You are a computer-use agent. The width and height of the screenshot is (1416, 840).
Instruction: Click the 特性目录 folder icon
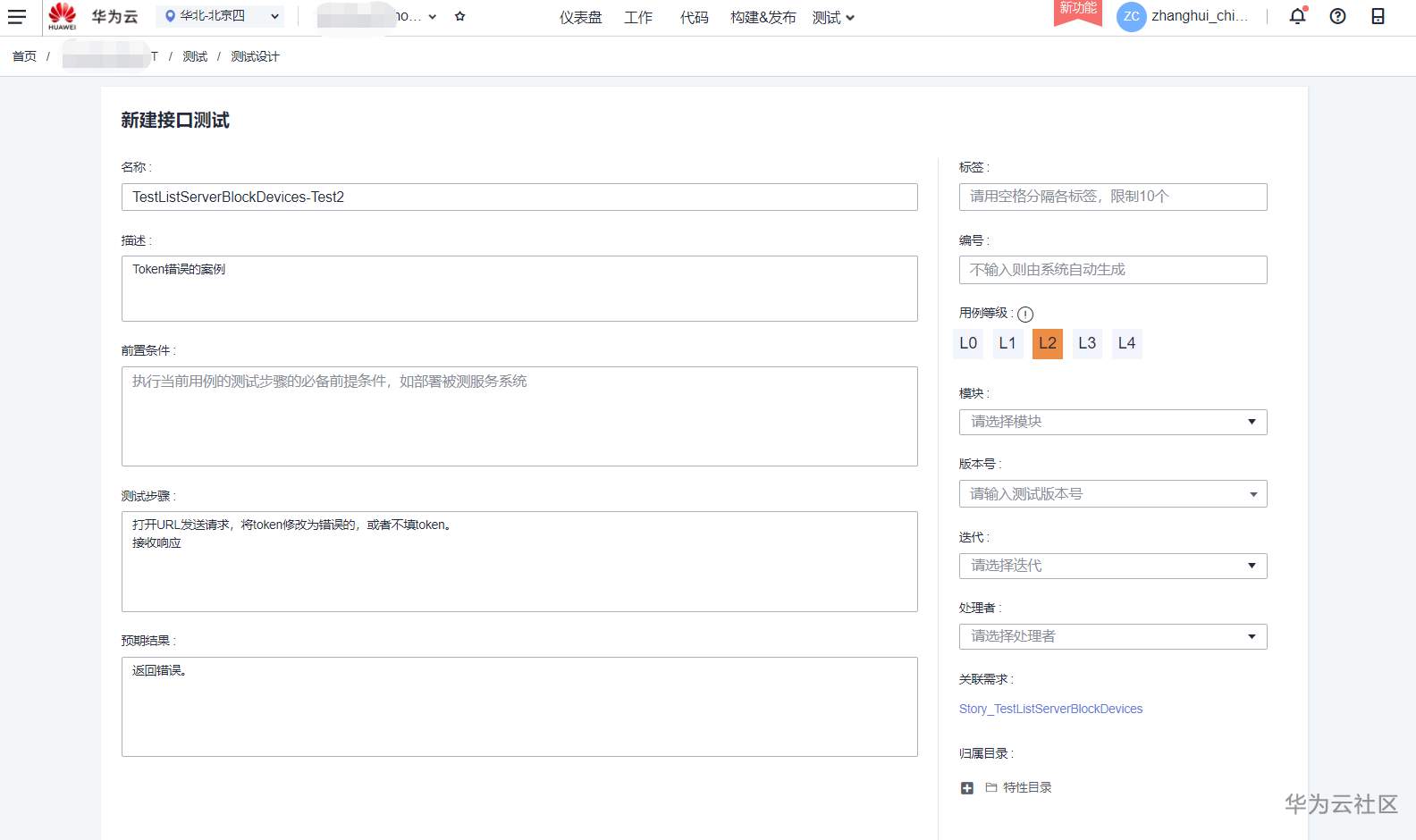(991, 787)
